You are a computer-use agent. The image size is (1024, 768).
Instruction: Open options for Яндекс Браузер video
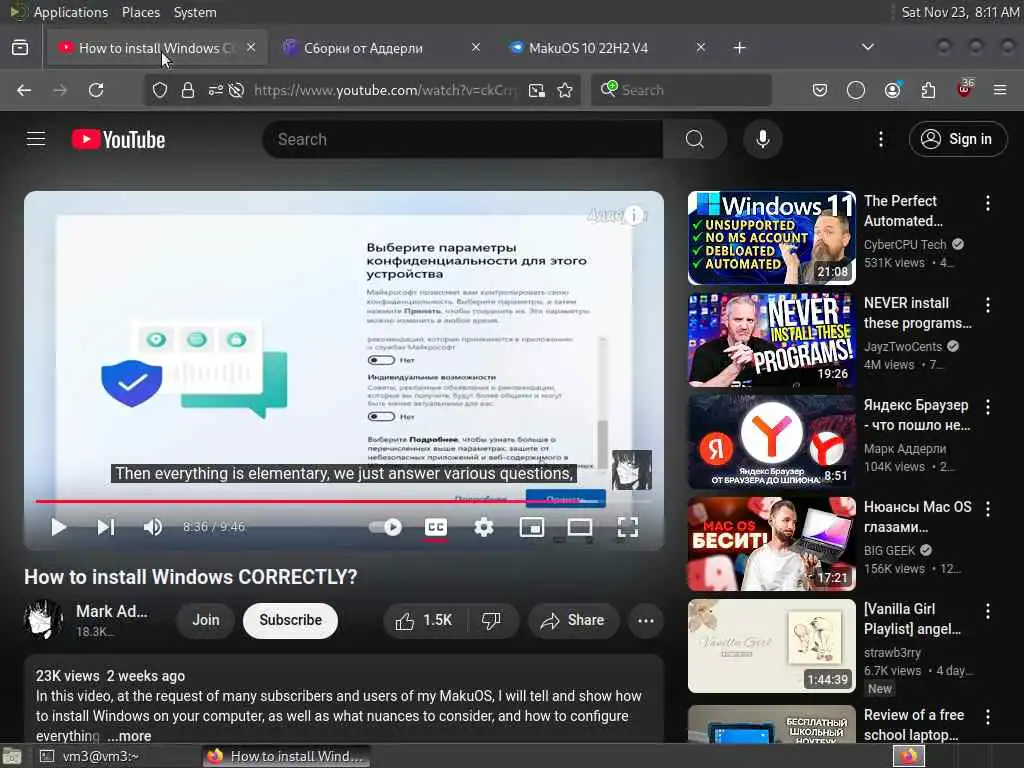point(987,407)
